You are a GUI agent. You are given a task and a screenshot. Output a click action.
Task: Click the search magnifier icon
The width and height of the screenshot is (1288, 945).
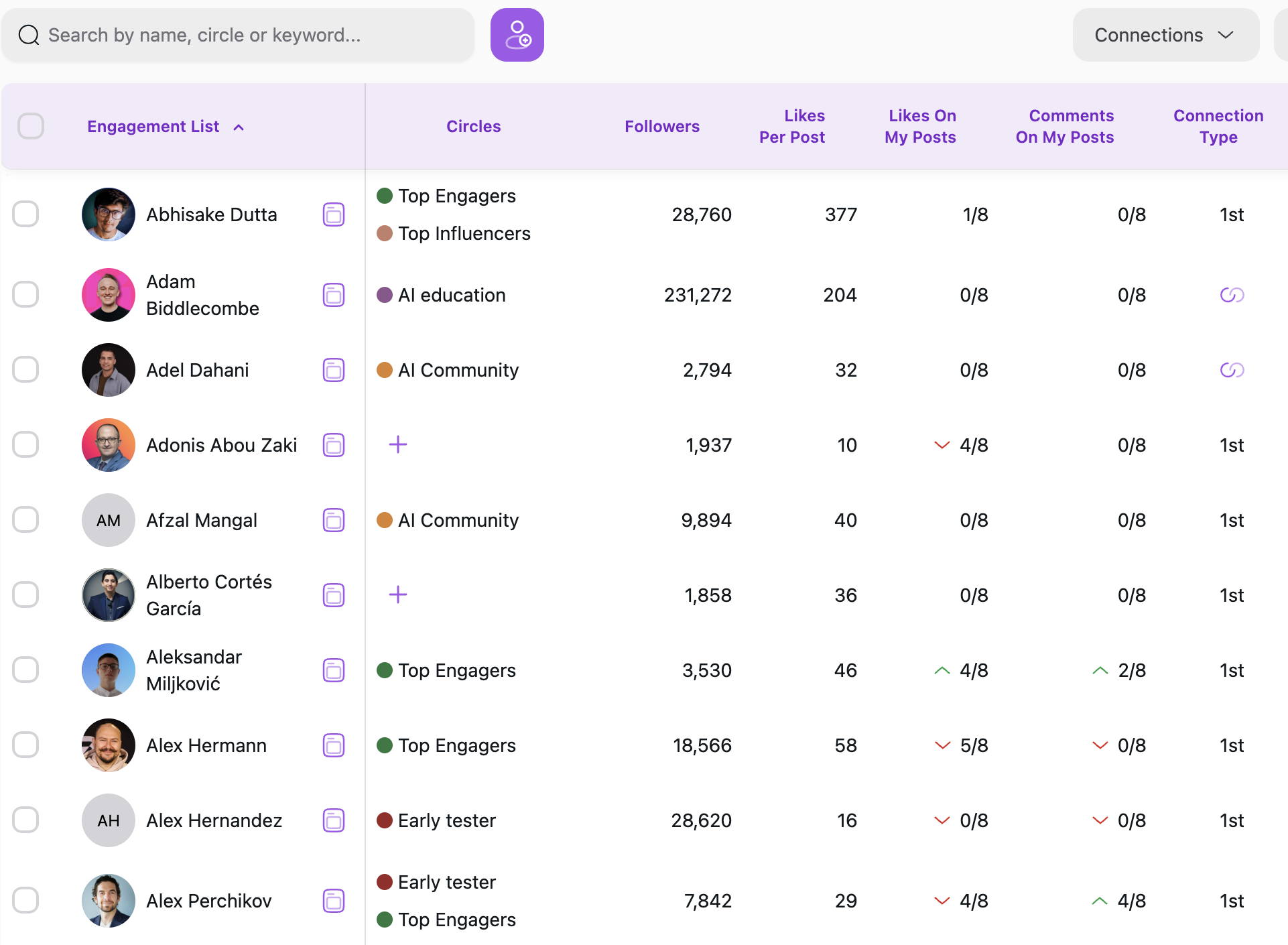click(x=29, y=35)
